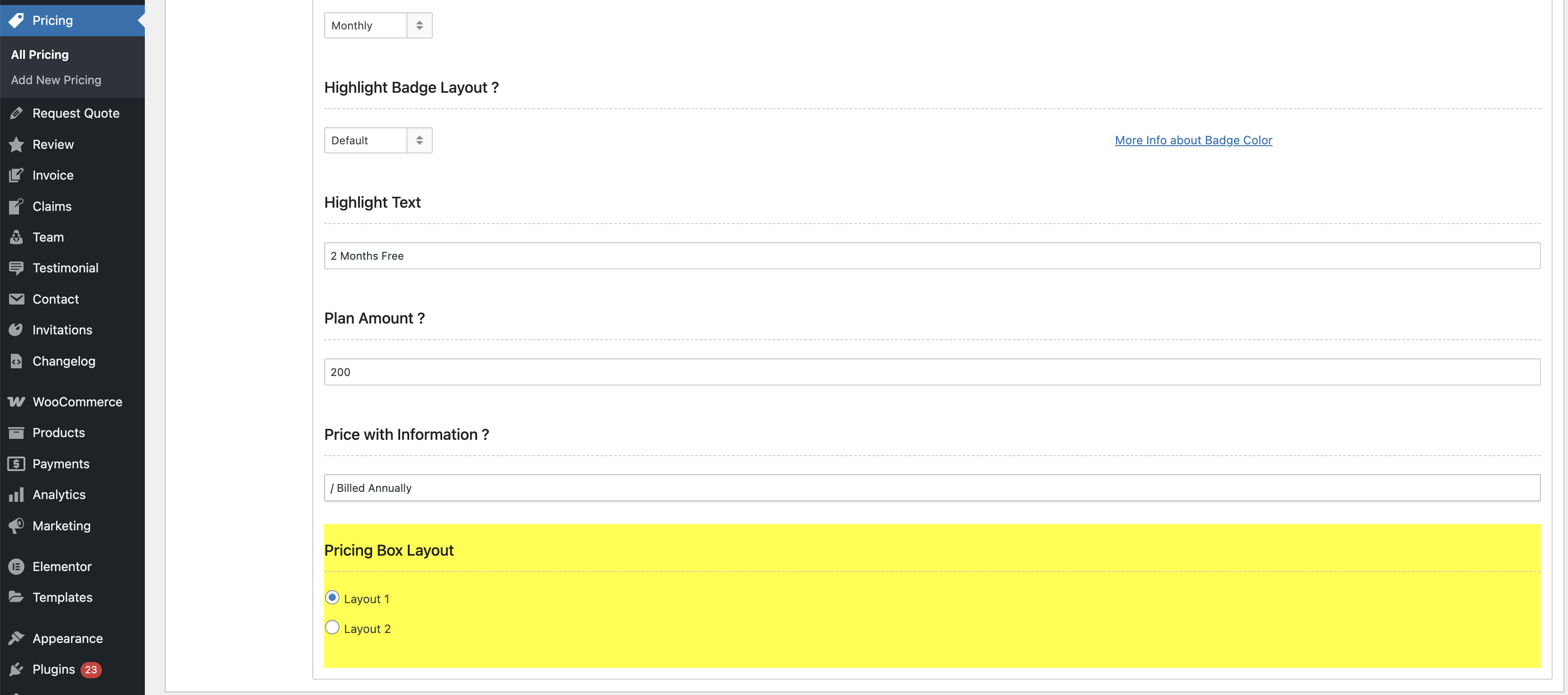Click the Review star icon
The width and height of the screenshot is (1568, 695).
(16, 144)
